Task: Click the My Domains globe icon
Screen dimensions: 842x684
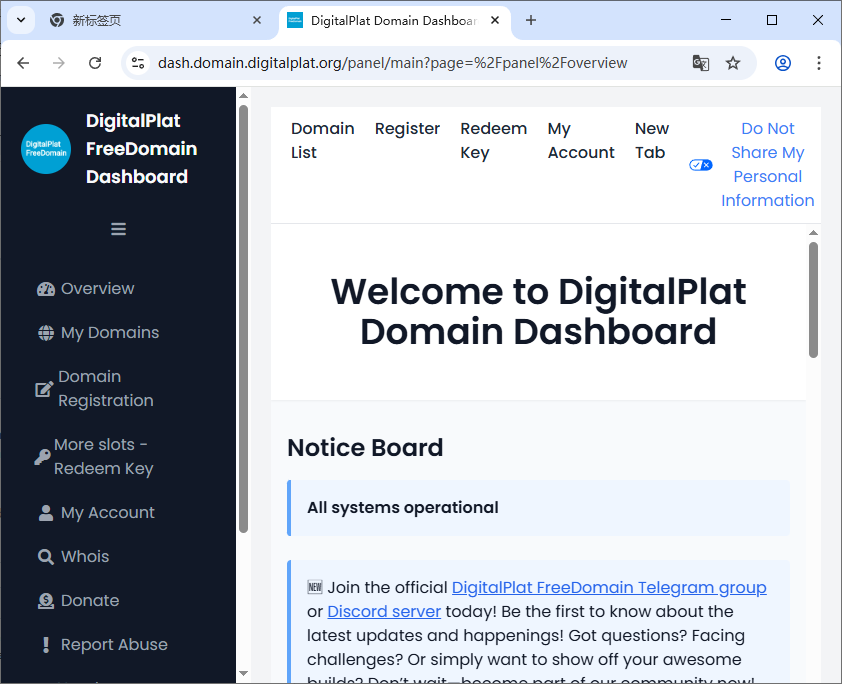Action: [46, 333]
